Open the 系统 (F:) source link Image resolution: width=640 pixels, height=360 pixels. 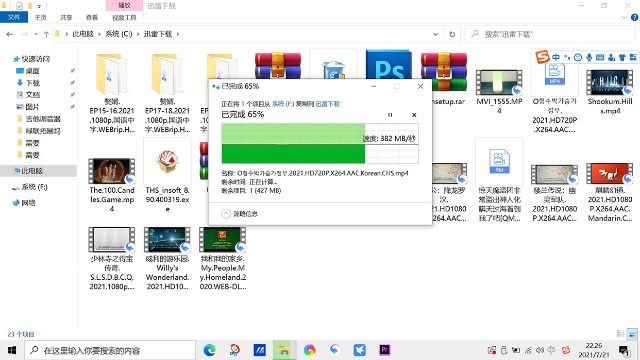283,104
